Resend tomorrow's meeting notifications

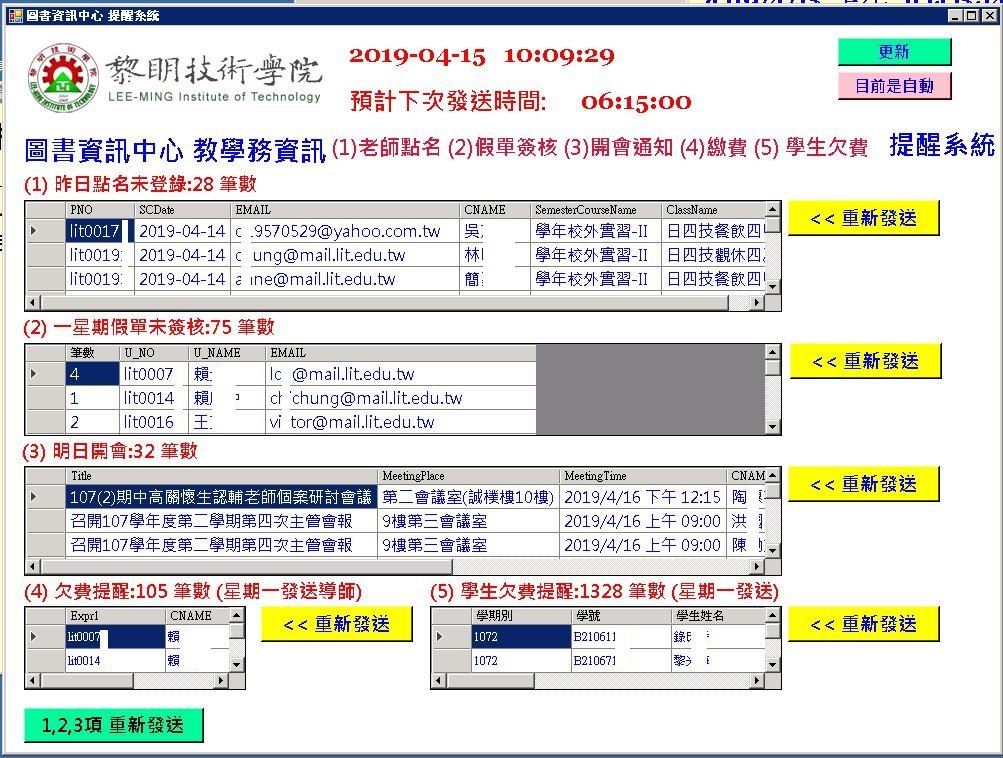coord(863,485)
